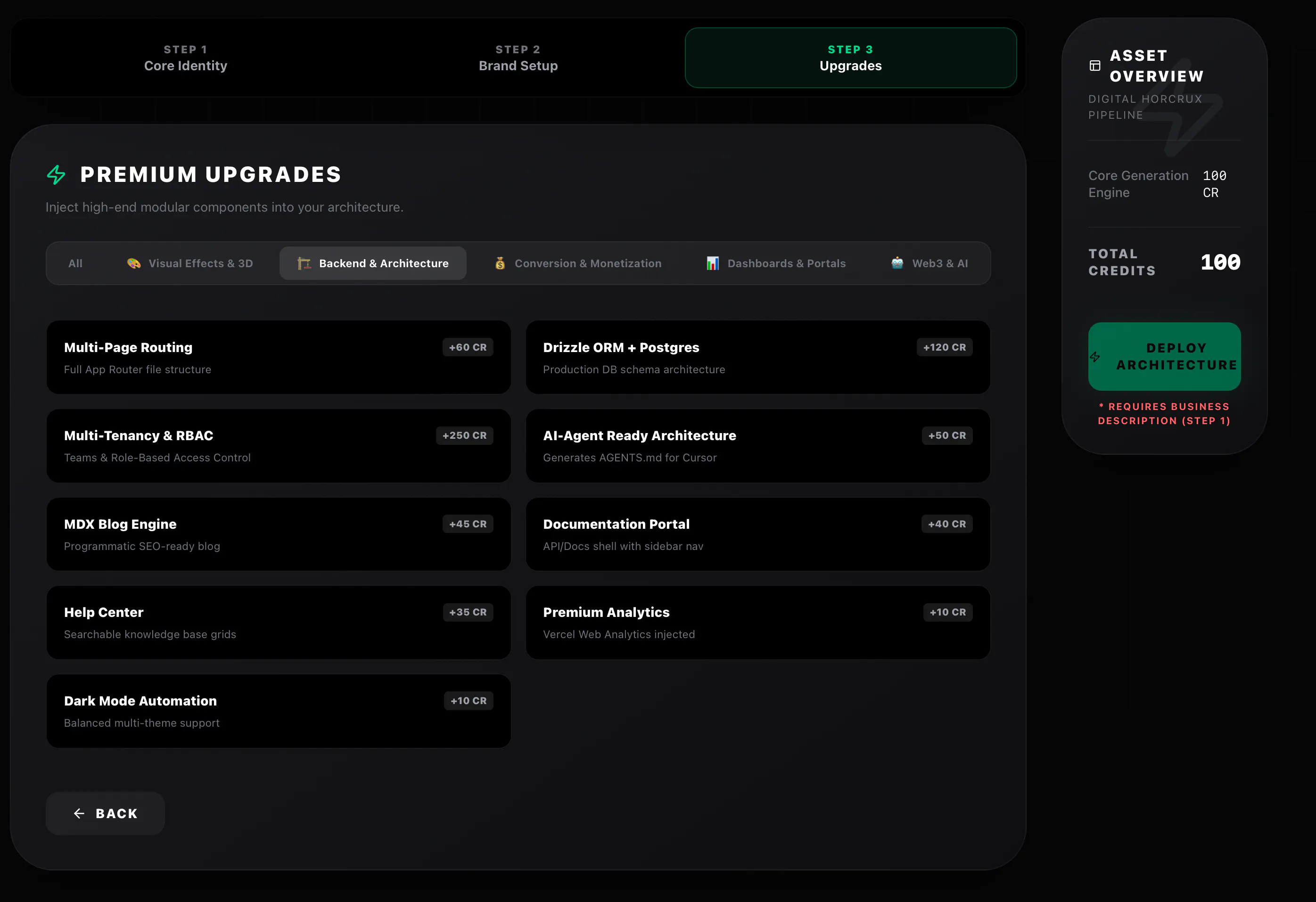Select the Premium Analytics upgrade card
The width and height of the screenshot is (1316, 902).
tap(757, 622)
